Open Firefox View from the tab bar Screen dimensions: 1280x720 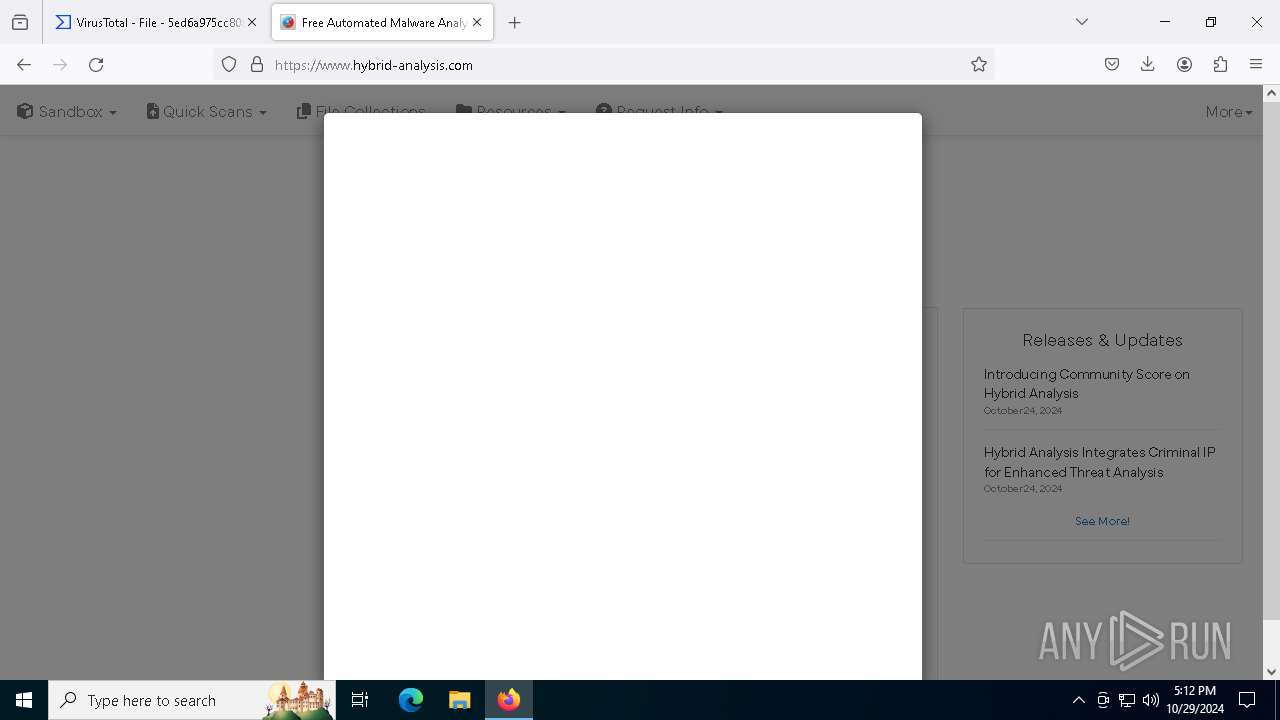(x=20, y=22)
